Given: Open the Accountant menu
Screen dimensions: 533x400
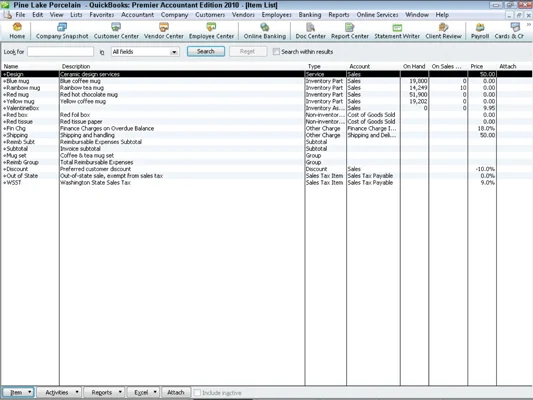Looking at the screenshot, I should (137, 15).
